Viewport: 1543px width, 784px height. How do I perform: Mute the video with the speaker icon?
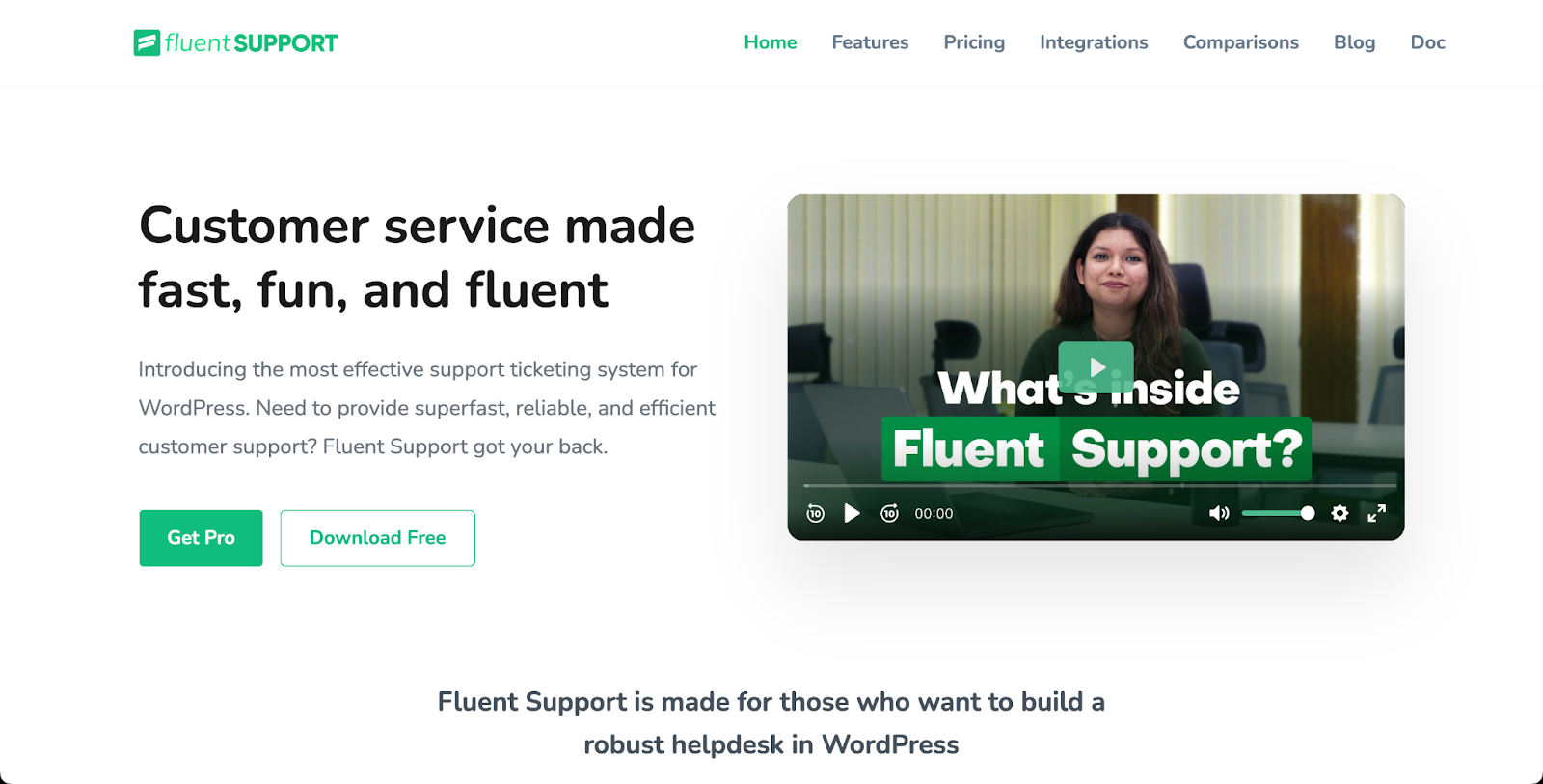point(1219,513)
